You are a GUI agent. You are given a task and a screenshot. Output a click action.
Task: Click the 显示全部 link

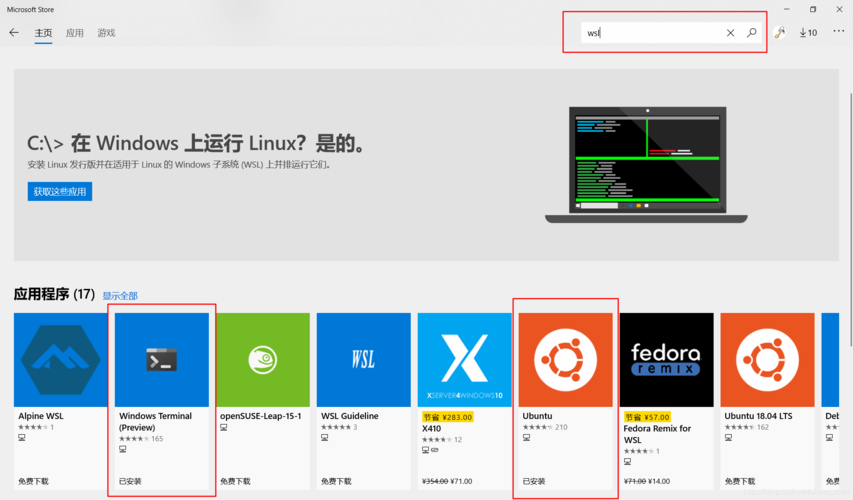click(120, 296)
